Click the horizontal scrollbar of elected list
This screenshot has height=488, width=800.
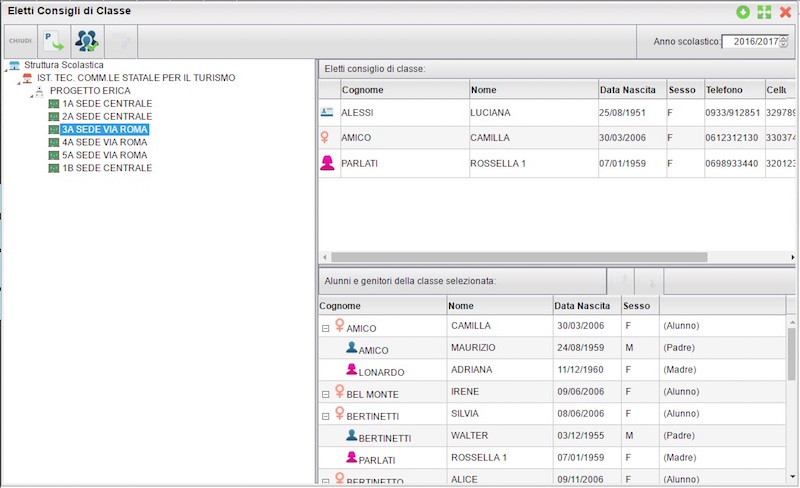coord(519,257)
